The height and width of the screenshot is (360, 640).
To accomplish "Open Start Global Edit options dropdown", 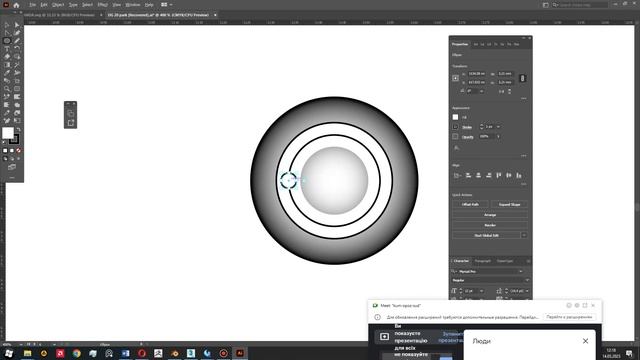I will (x=524, y=236).
